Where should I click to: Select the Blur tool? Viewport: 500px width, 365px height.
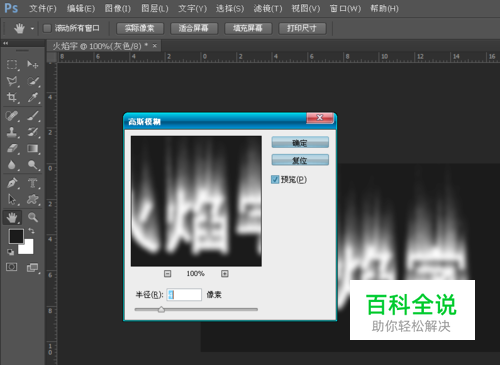(x=12, y=165)
